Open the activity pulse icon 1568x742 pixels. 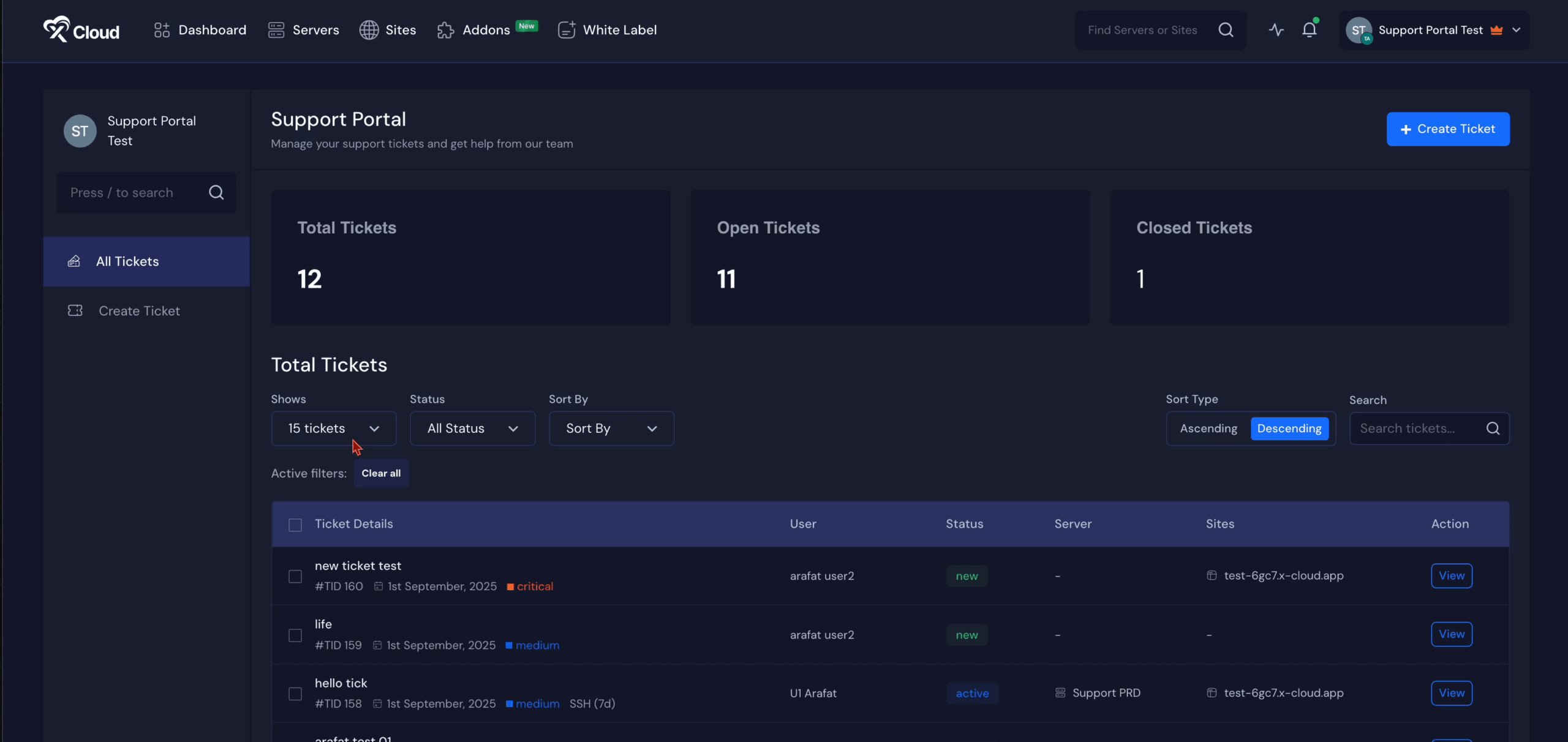coord(1276,30)
